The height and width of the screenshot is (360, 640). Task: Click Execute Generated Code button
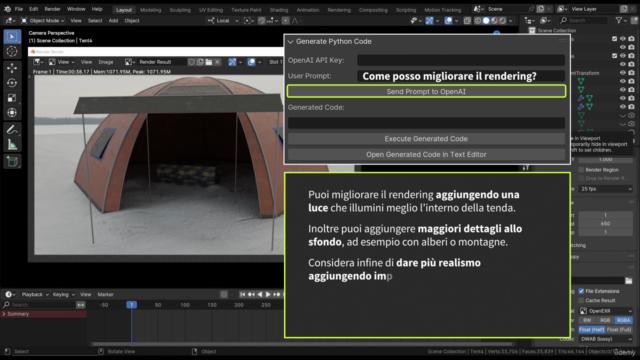(426, 139)
